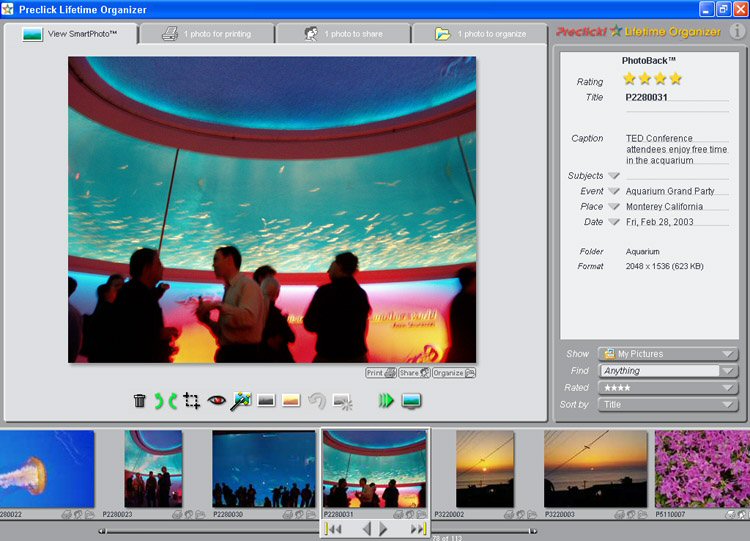Click the sepia tone effect icon
Image resolution: width=750 pixels, height=541 pixels.
291,401
